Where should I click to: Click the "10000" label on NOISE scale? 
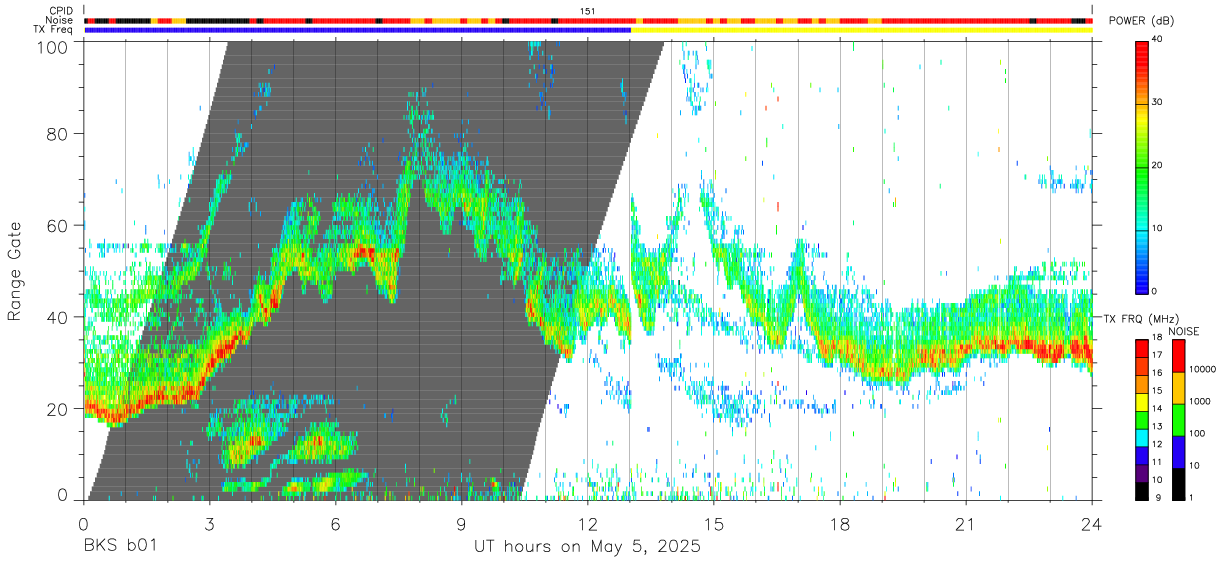[1202, 369]
